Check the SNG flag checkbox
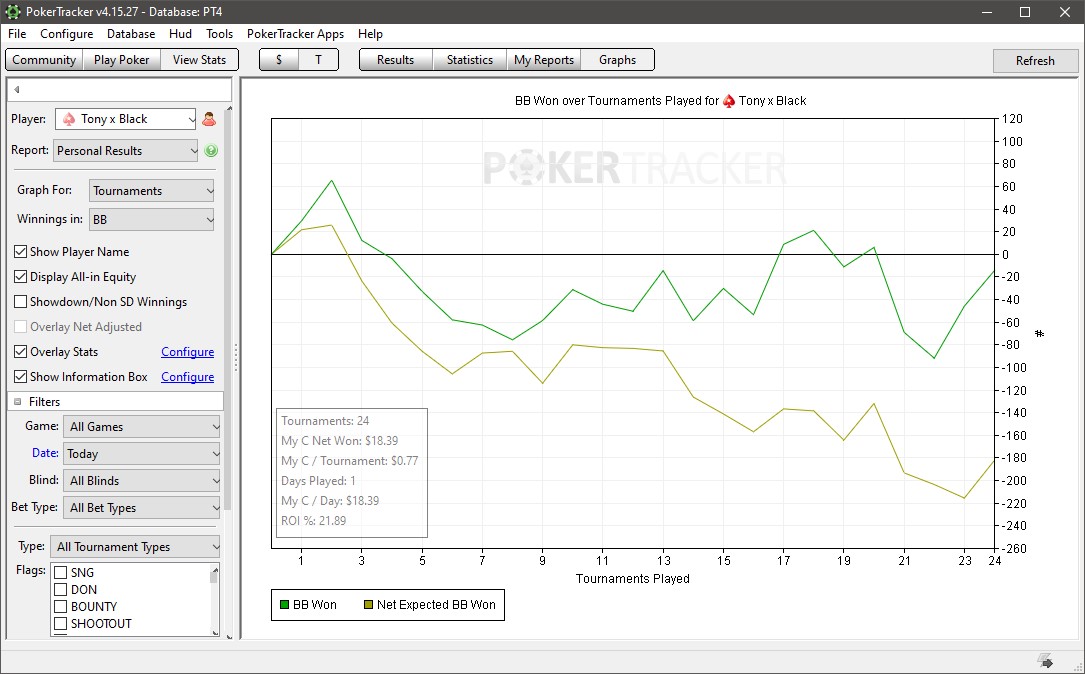The height and width of the screenshot is (674, 1085). click(x=60, y=572)
